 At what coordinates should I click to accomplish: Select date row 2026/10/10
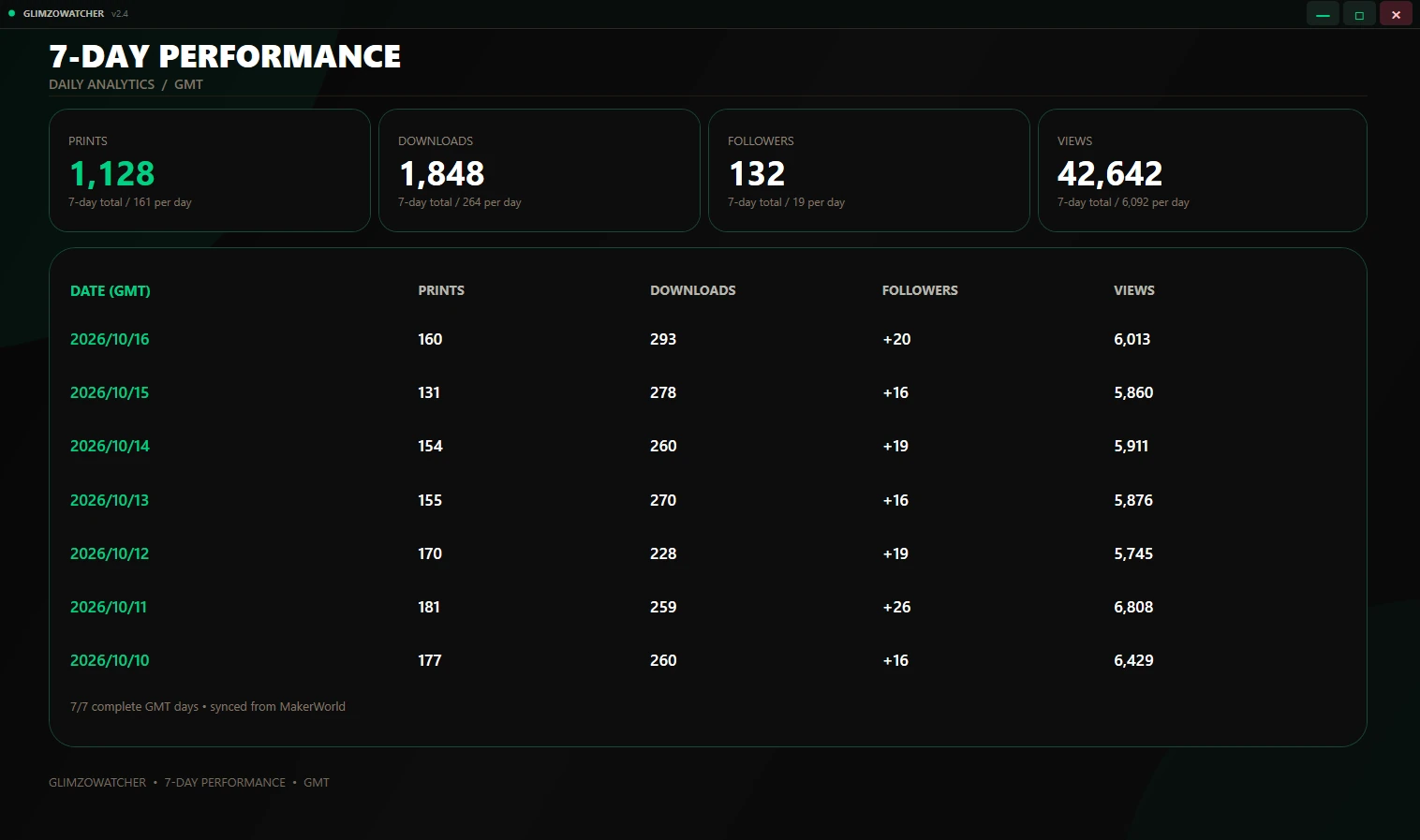(x=707, y=660)
